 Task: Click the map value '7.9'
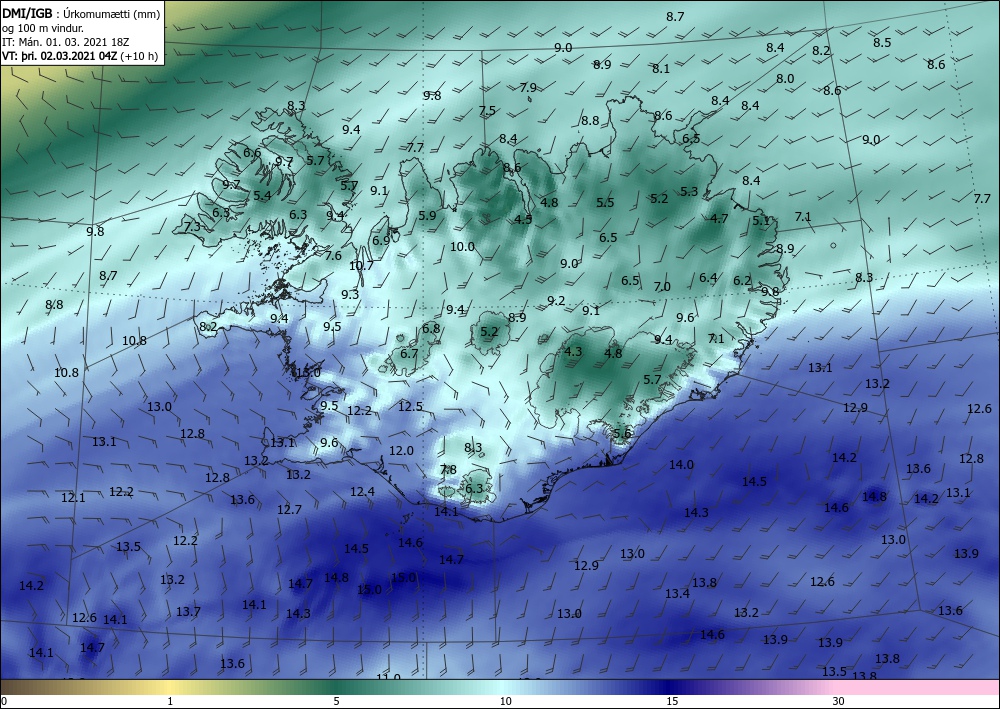tap(528, 88)
